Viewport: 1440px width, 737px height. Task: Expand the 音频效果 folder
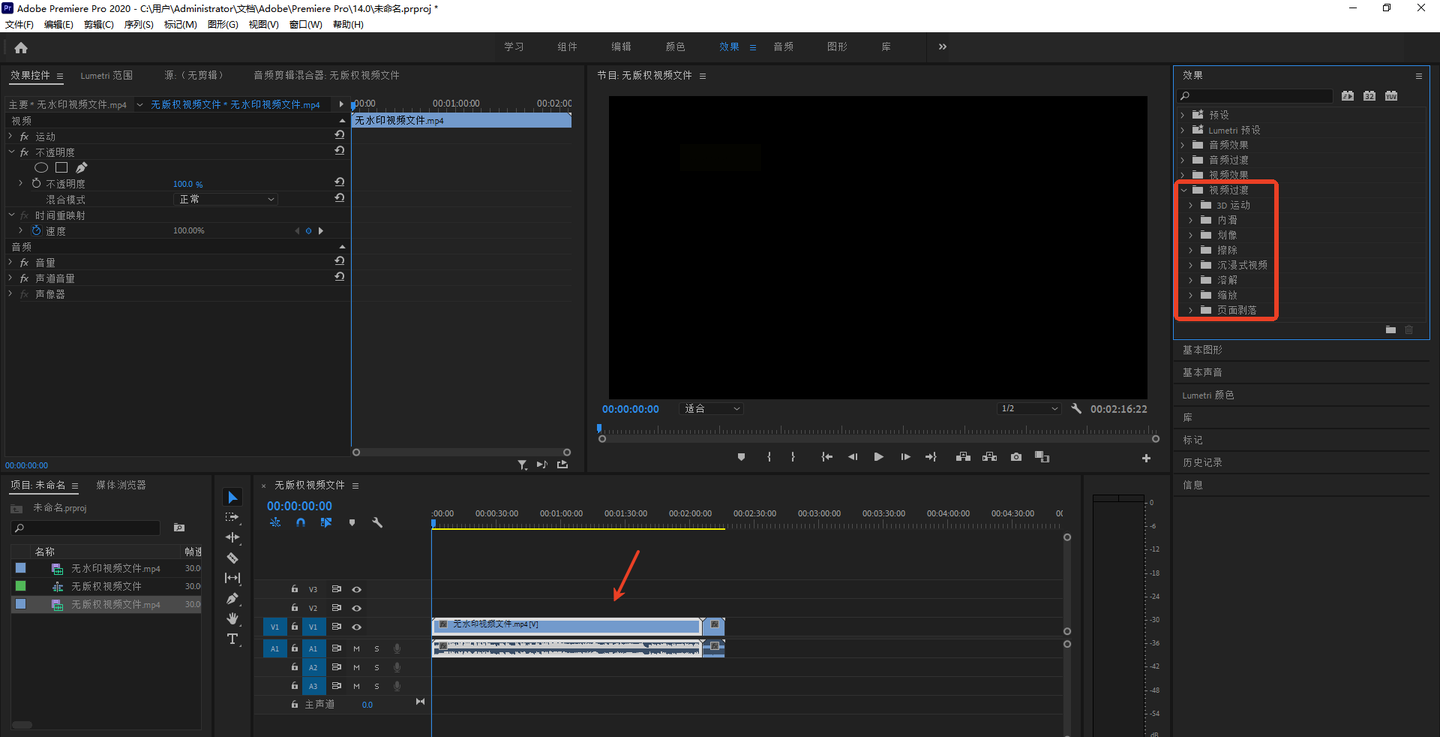click(1183, 145)
